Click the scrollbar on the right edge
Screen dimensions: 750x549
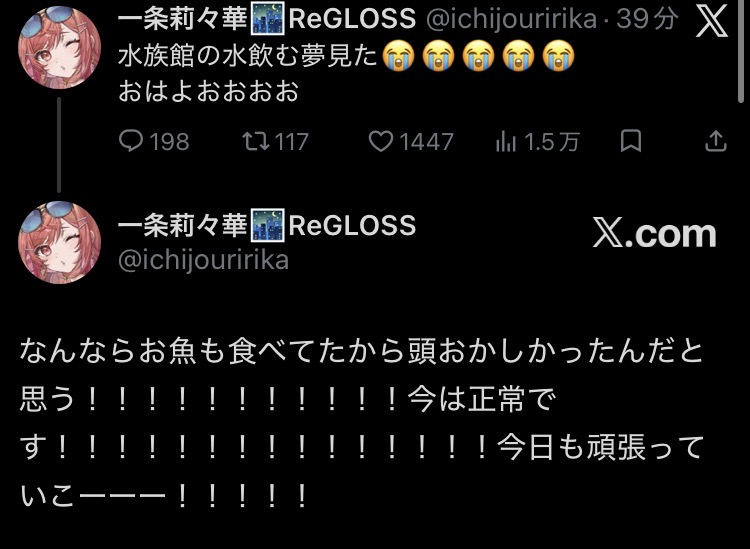(740, 50)
